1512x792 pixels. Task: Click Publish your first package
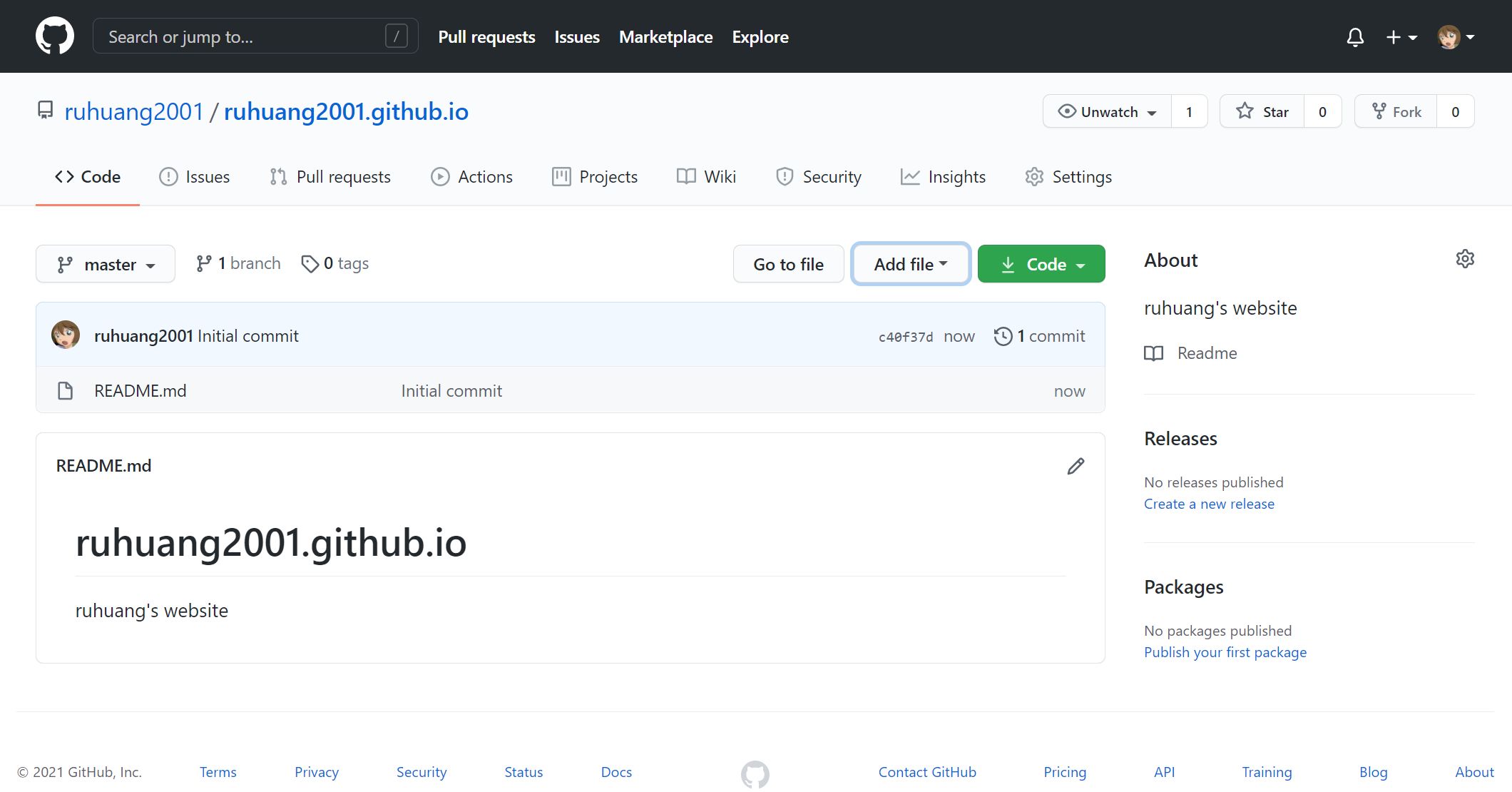coord(1225,652)
